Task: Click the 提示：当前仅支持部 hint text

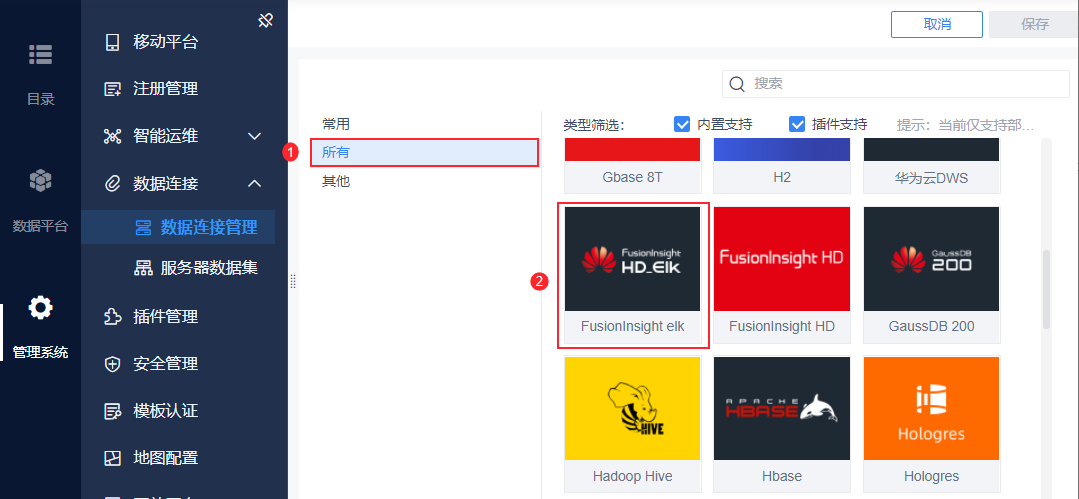Action: (965, 125)
